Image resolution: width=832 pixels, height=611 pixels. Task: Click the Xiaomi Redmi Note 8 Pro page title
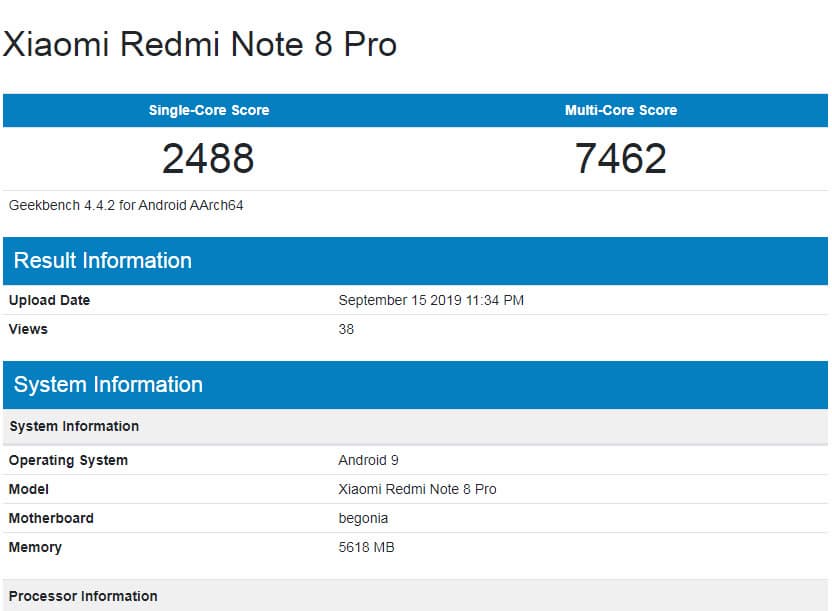pyautogui.click(x=200, y=45)
